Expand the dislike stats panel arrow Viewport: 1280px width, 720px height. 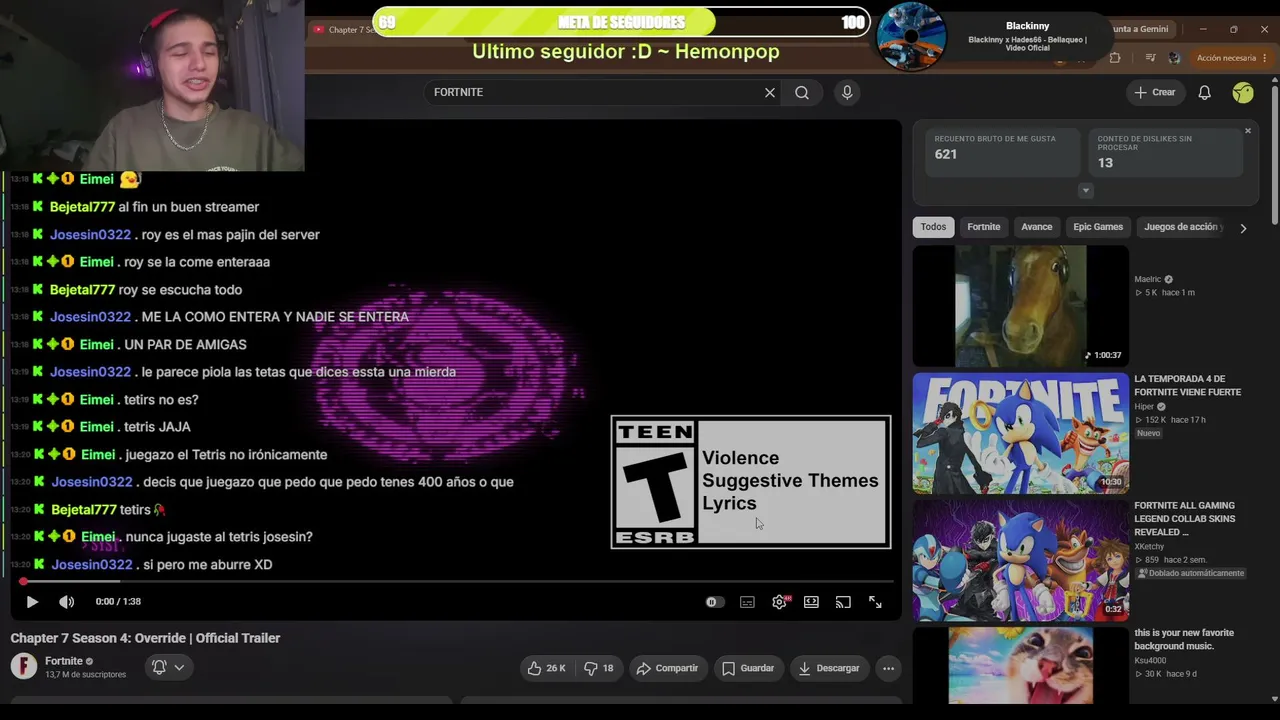click(x=1085, y=191)
